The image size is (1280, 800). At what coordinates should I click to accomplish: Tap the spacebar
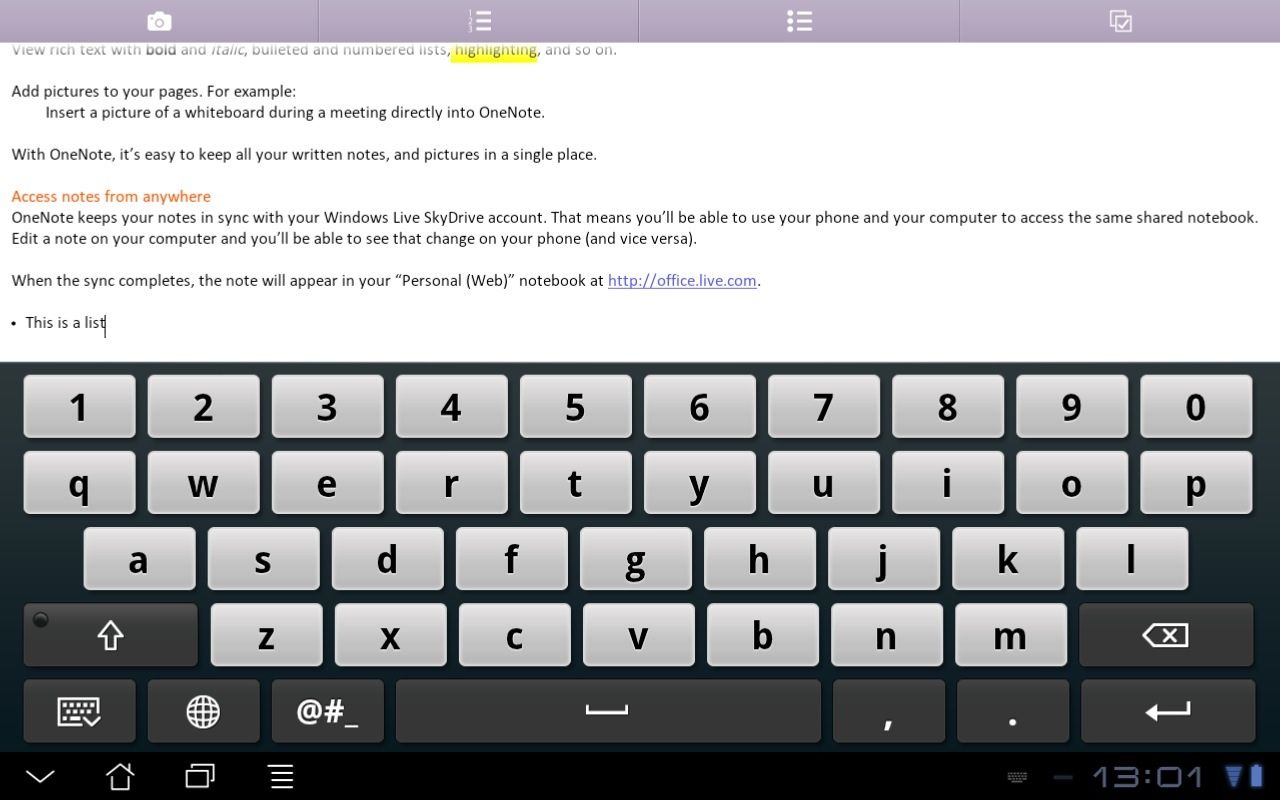click(x=608, y=711)
